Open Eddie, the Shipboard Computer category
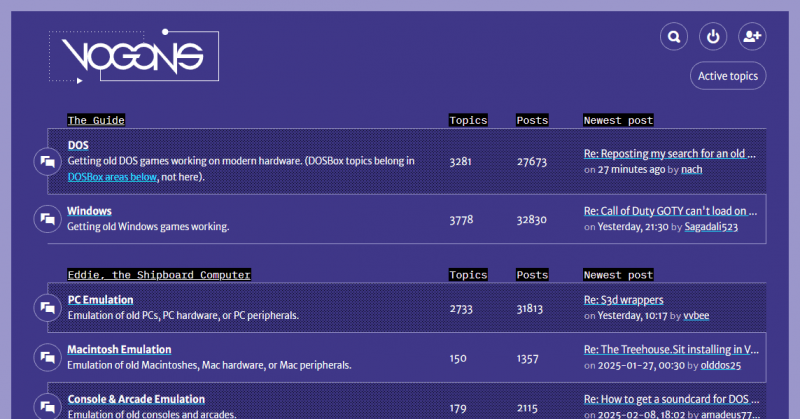 [159, 274]
